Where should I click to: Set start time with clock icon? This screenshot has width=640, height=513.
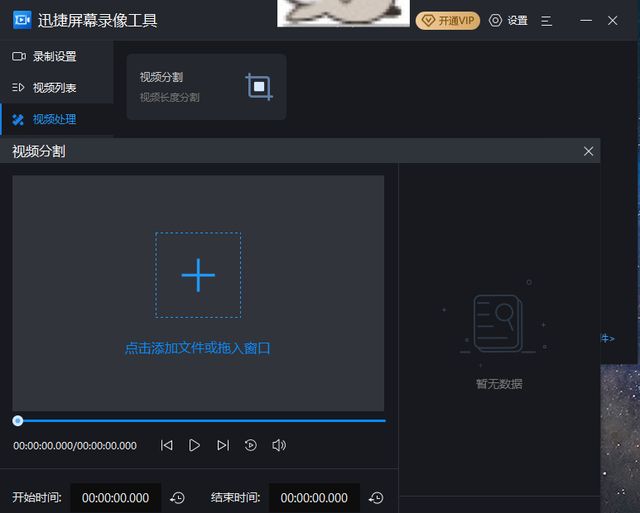click(178, 498)
